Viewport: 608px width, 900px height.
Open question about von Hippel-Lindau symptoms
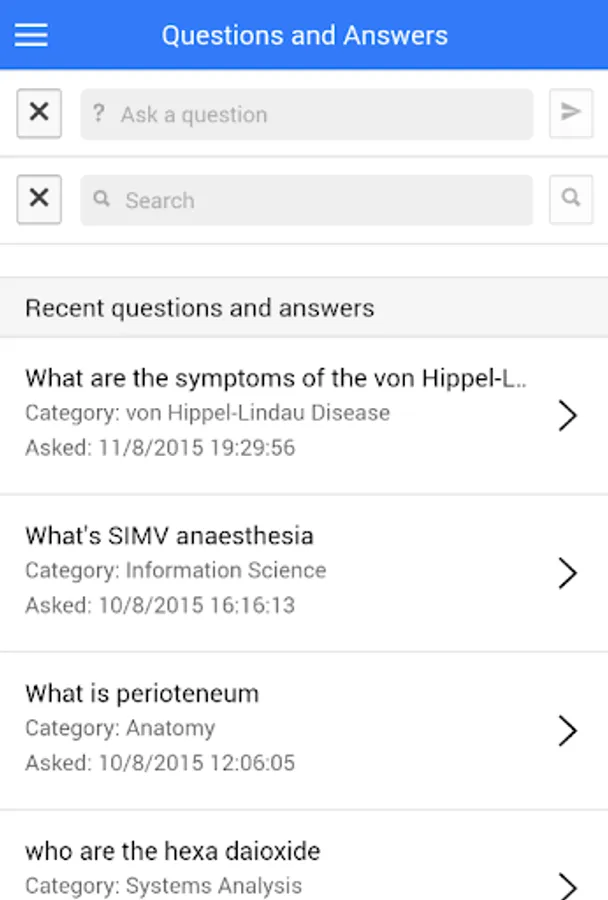275,379
